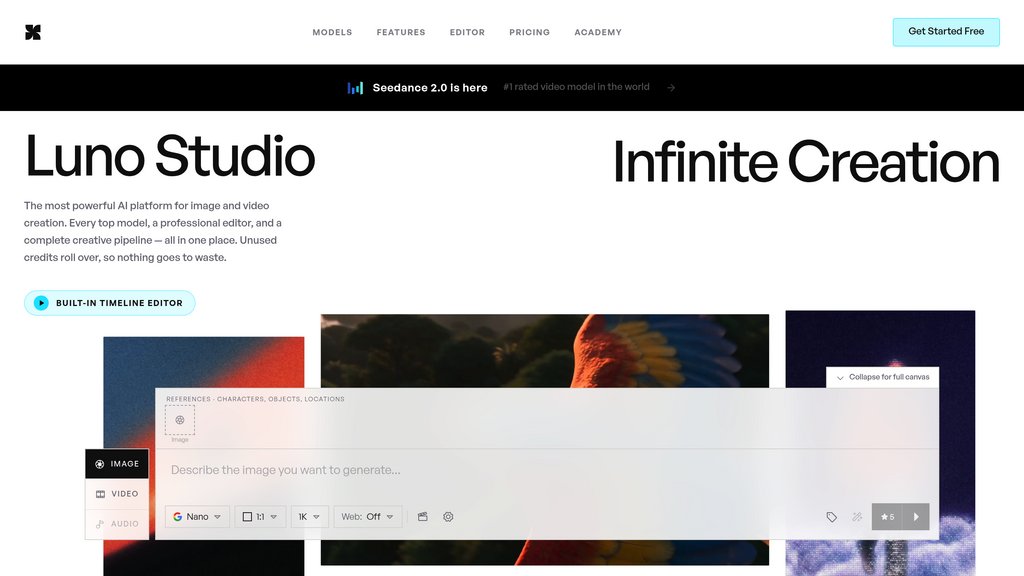Image resolution: width=1024 pixels, height=576 pixels.
Task: Click the tag icon in prompt bar
Action: click(831, 517)
